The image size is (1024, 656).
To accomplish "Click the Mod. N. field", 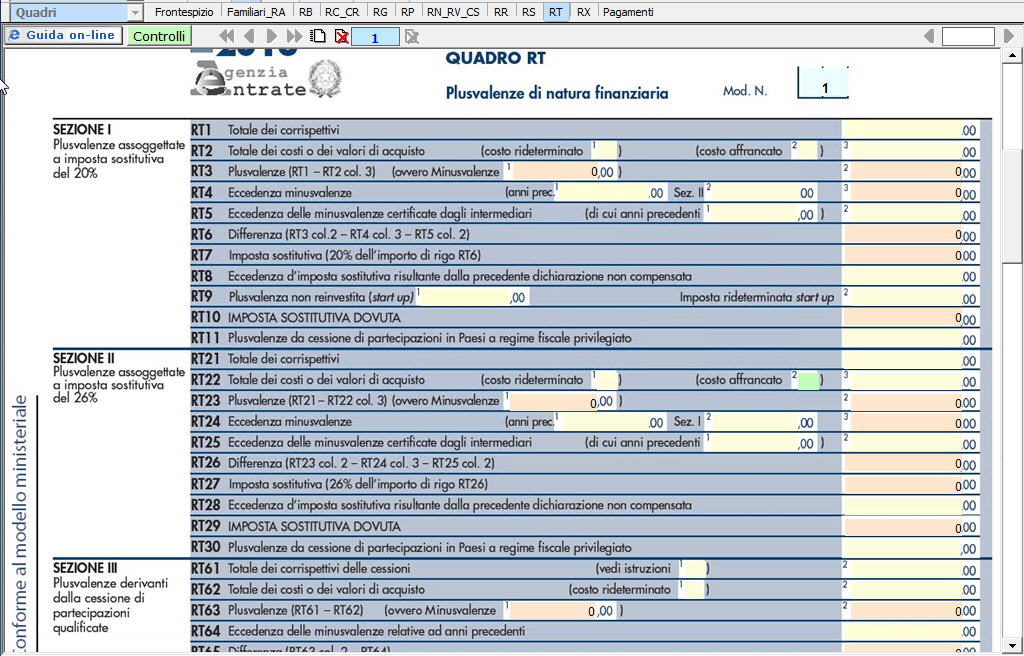I will coord(823,85).
